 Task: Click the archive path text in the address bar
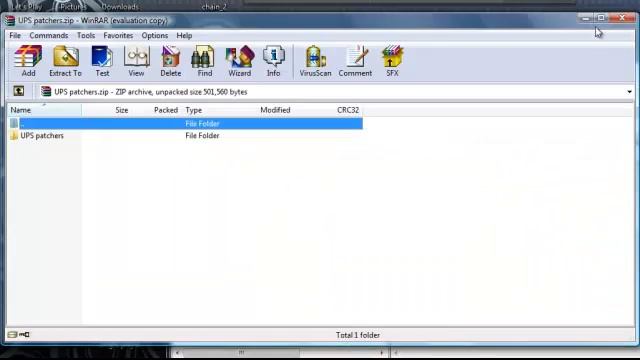point(151,92)
